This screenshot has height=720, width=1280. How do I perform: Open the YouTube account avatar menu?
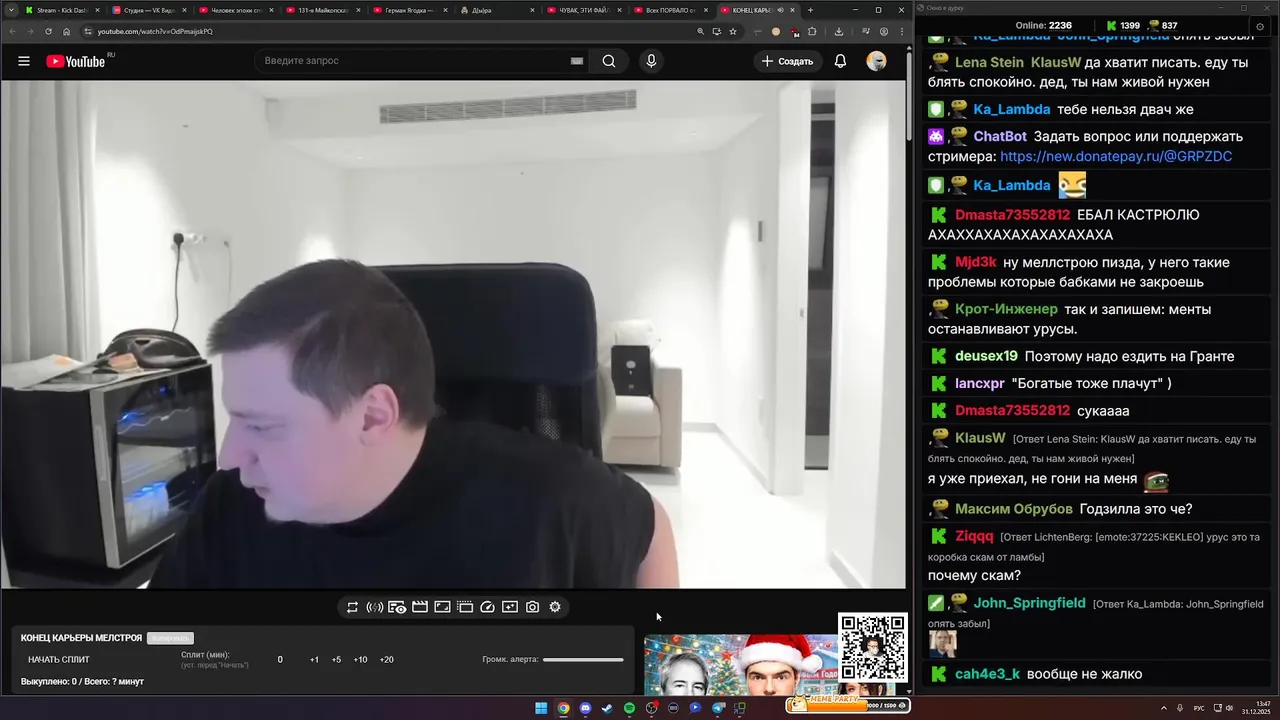876,61
